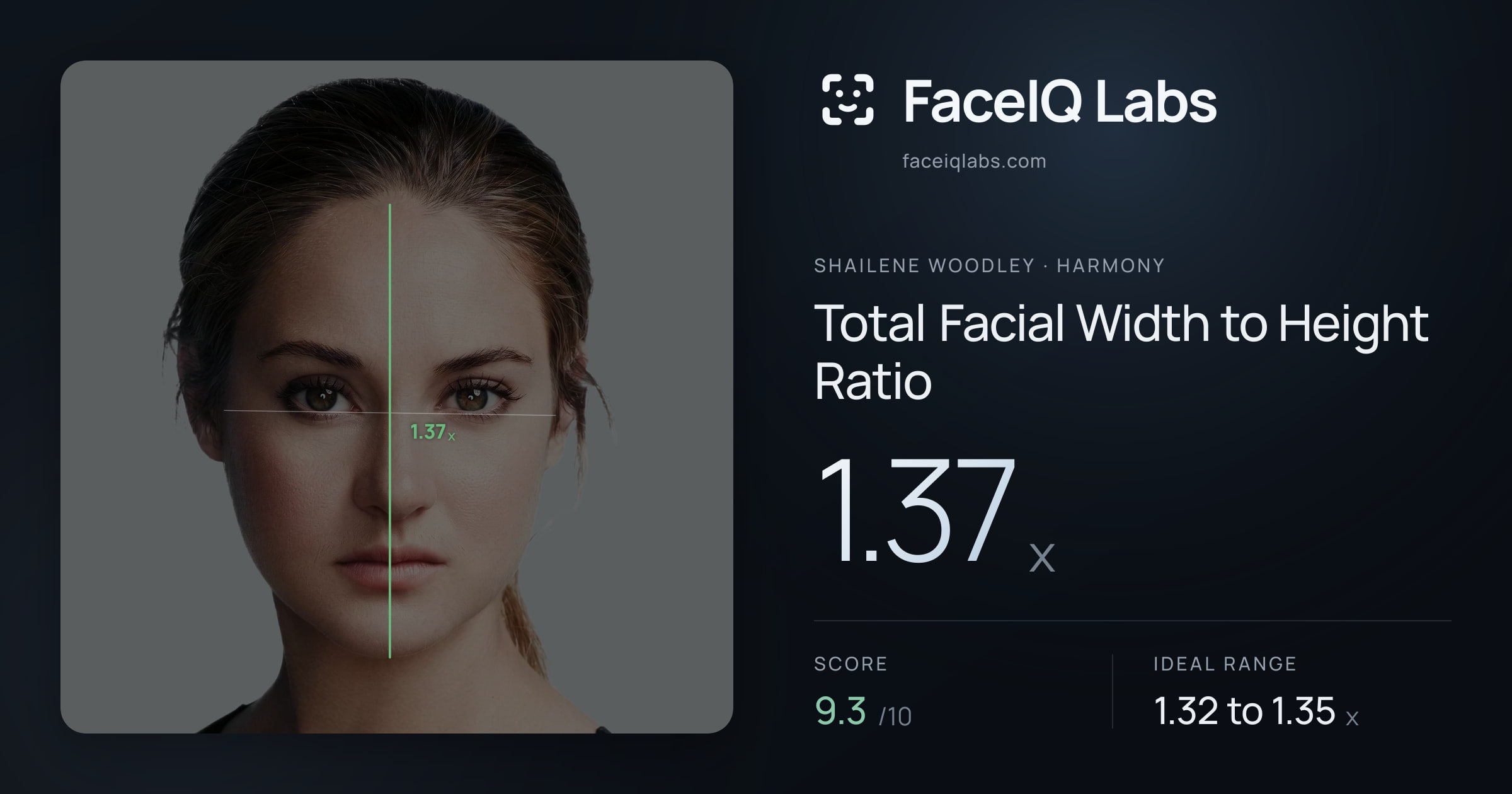
Task: Click the 'Total Facial Width to Height Ratio' heading
Action: pyautogui.click(x=1121, y=352)
